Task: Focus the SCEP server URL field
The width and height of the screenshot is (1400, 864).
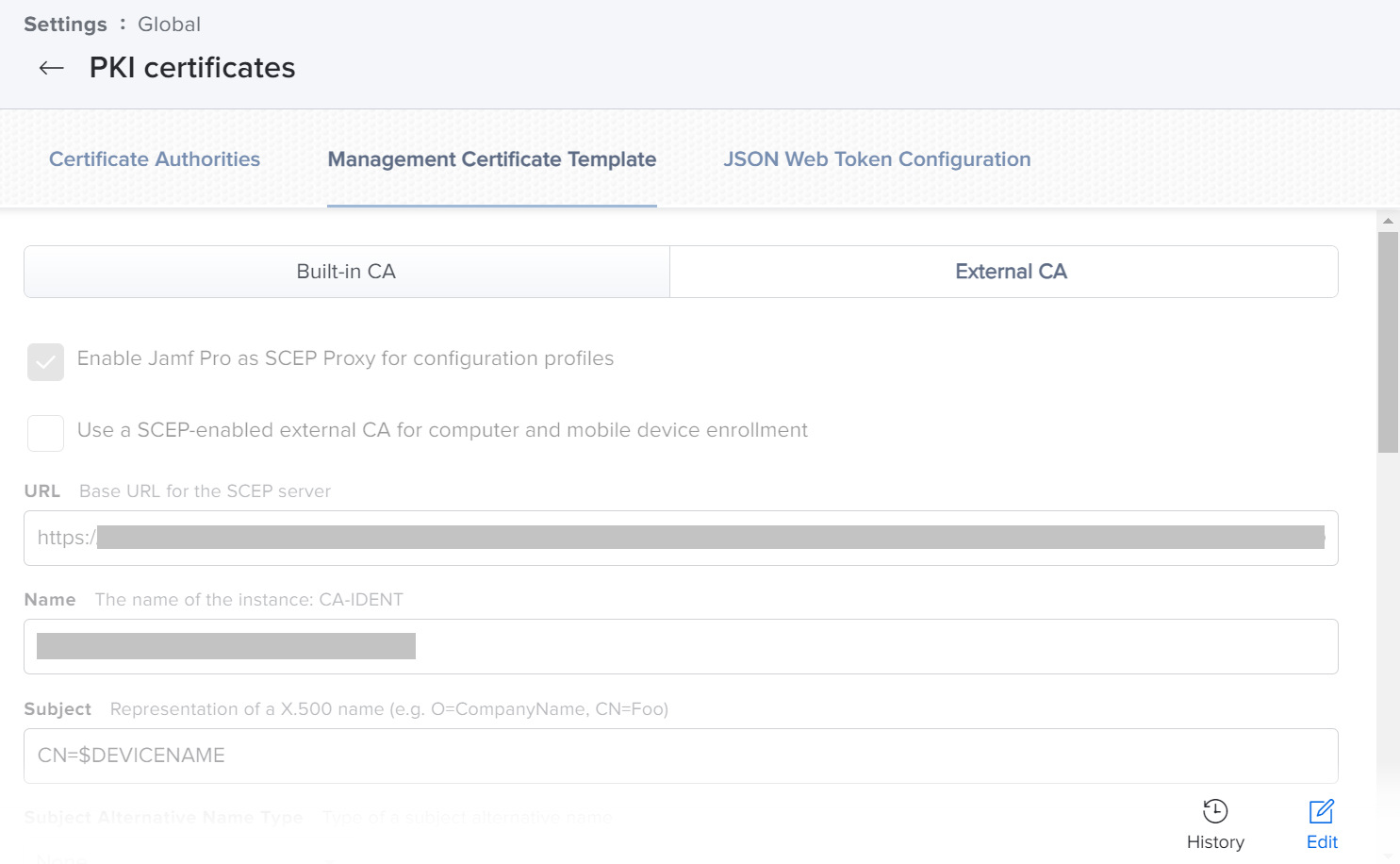Action: 681,539
